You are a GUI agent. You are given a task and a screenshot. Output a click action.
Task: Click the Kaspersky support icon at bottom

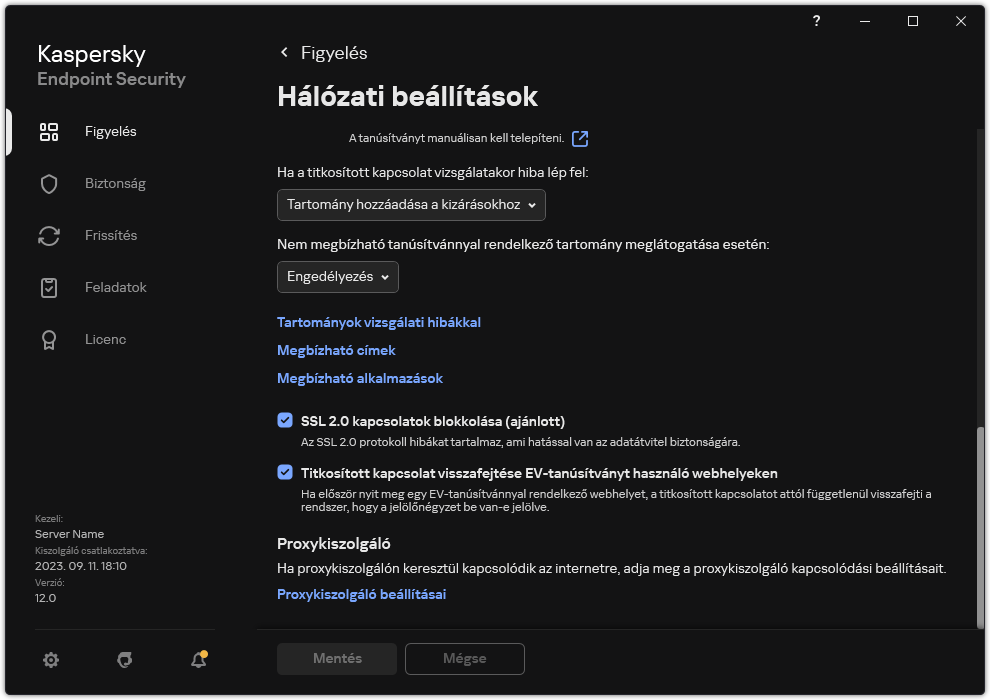(x=124, y=660)
